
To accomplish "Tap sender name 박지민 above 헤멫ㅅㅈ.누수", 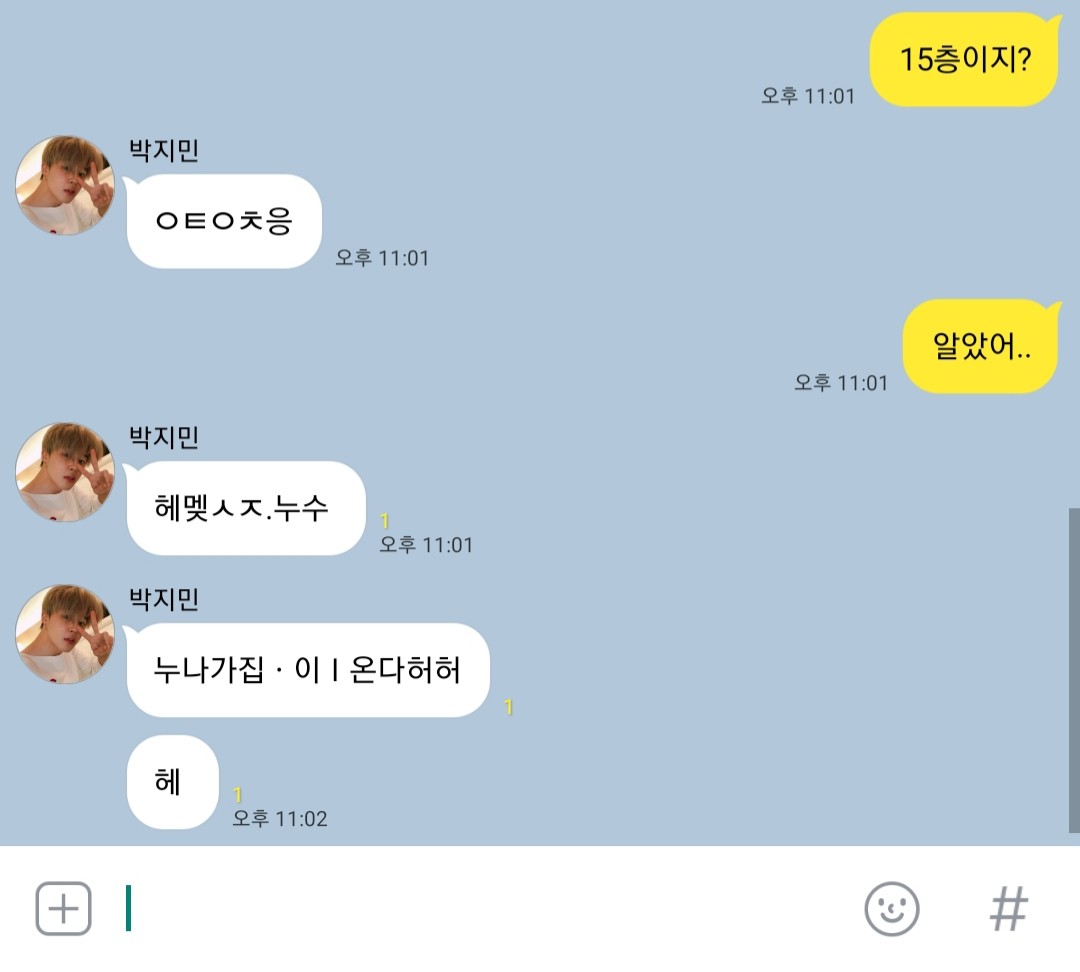I will pyautogui.click(x=164, y=437).
